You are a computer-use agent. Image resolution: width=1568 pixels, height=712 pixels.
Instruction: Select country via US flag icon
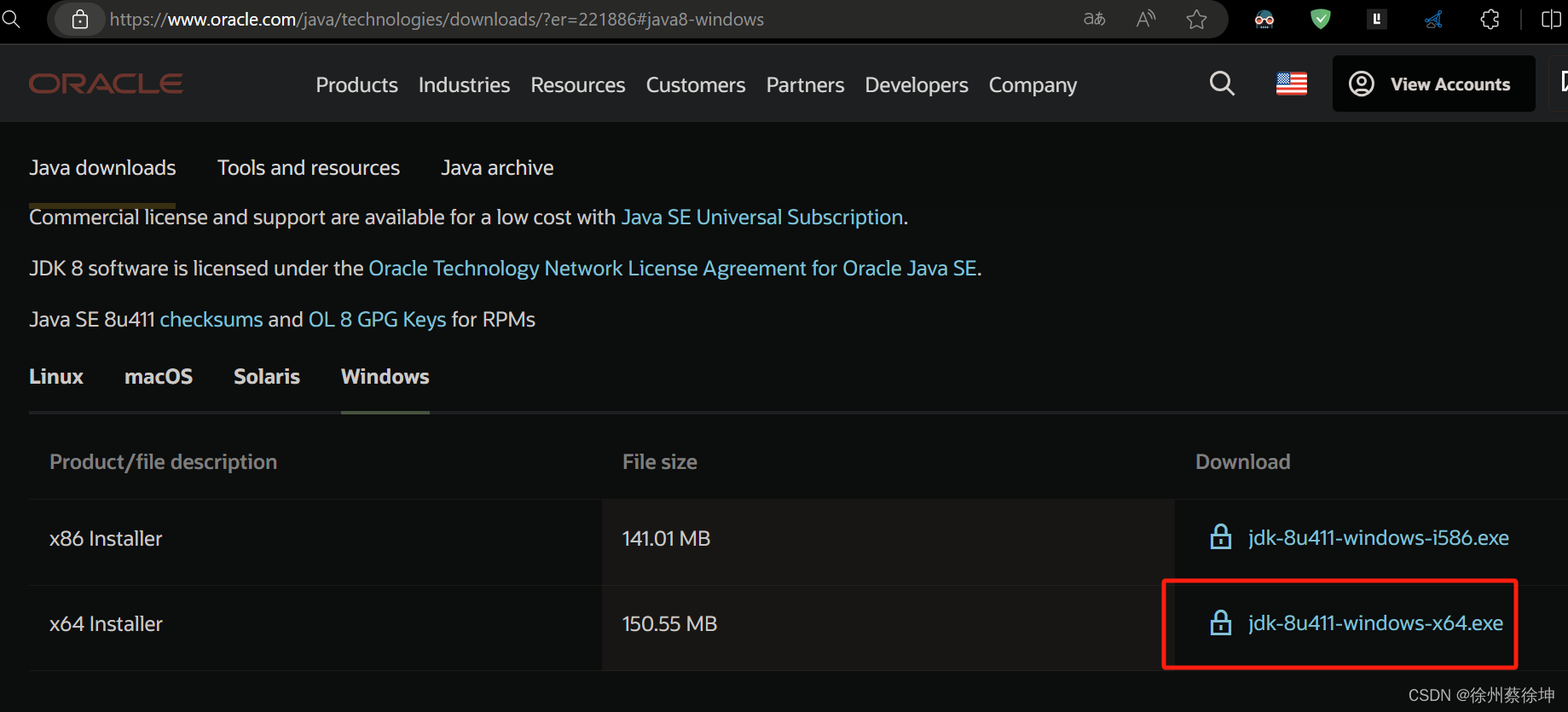[1292, 84]
